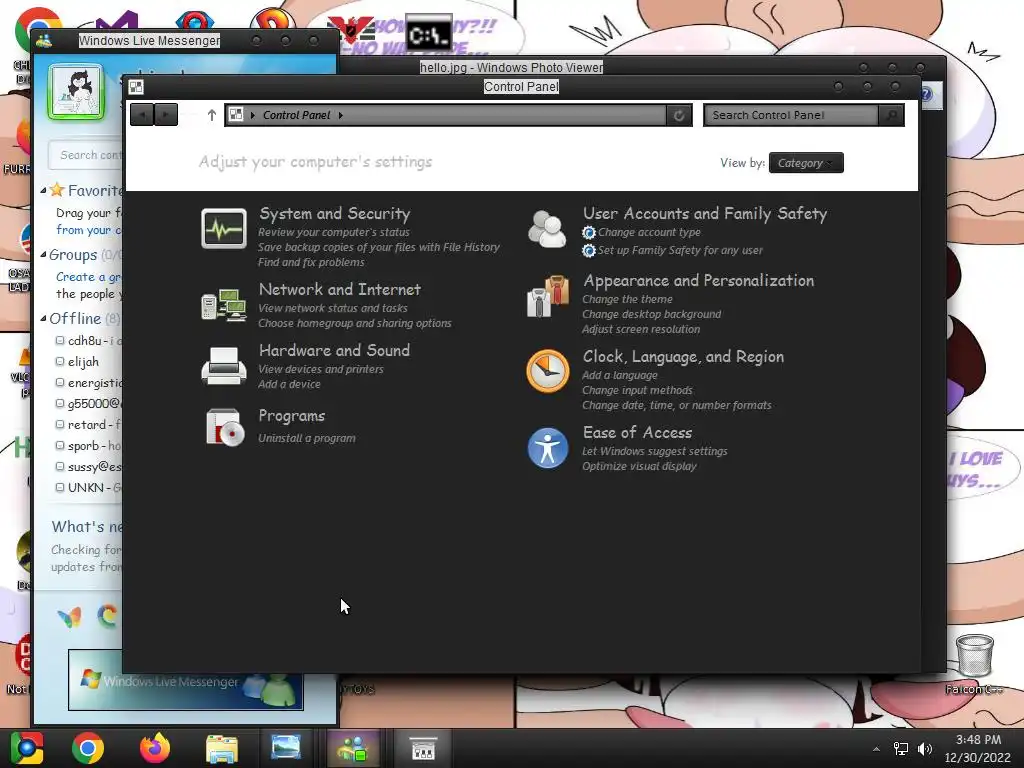Show hidden tray icons arrow
This screenshot has height=768, width=1024.
pyautogui.click(x=876, y=749)
